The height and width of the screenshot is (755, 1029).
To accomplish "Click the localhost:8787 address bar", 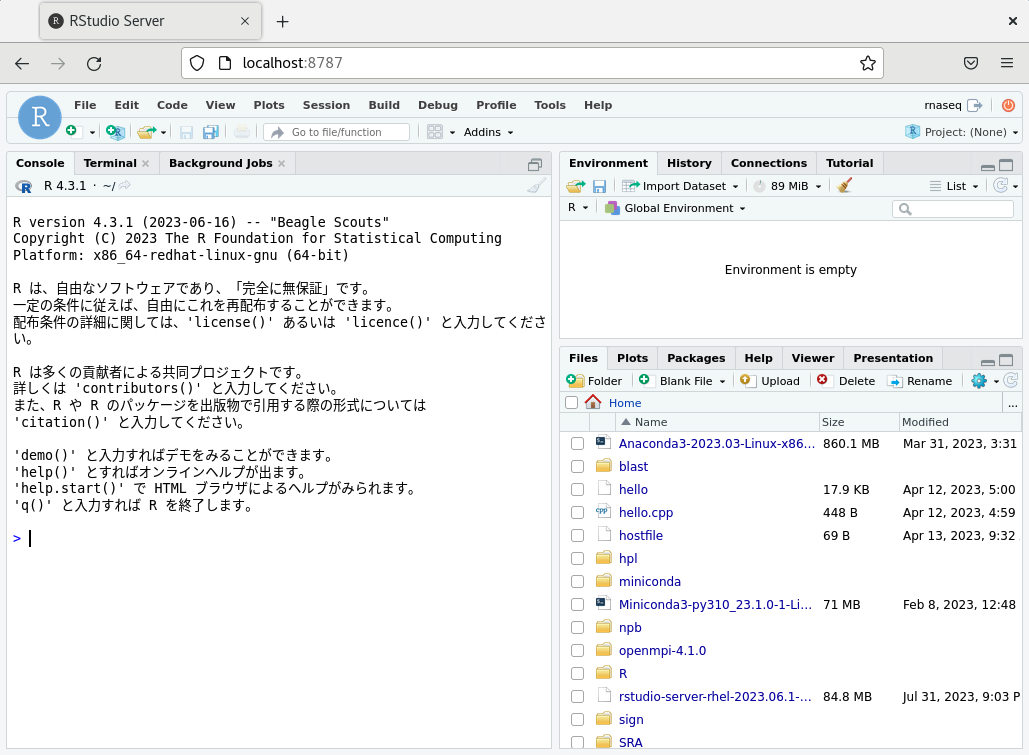I will tap(532, 63).
